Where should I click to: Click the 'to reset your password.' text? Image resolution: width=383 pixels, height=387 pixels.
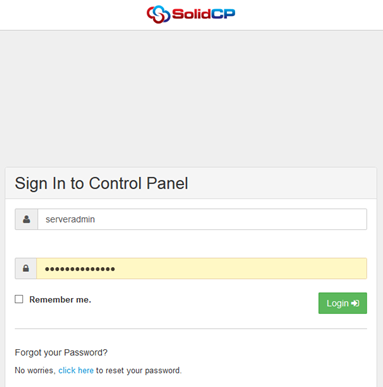[139, 371]
